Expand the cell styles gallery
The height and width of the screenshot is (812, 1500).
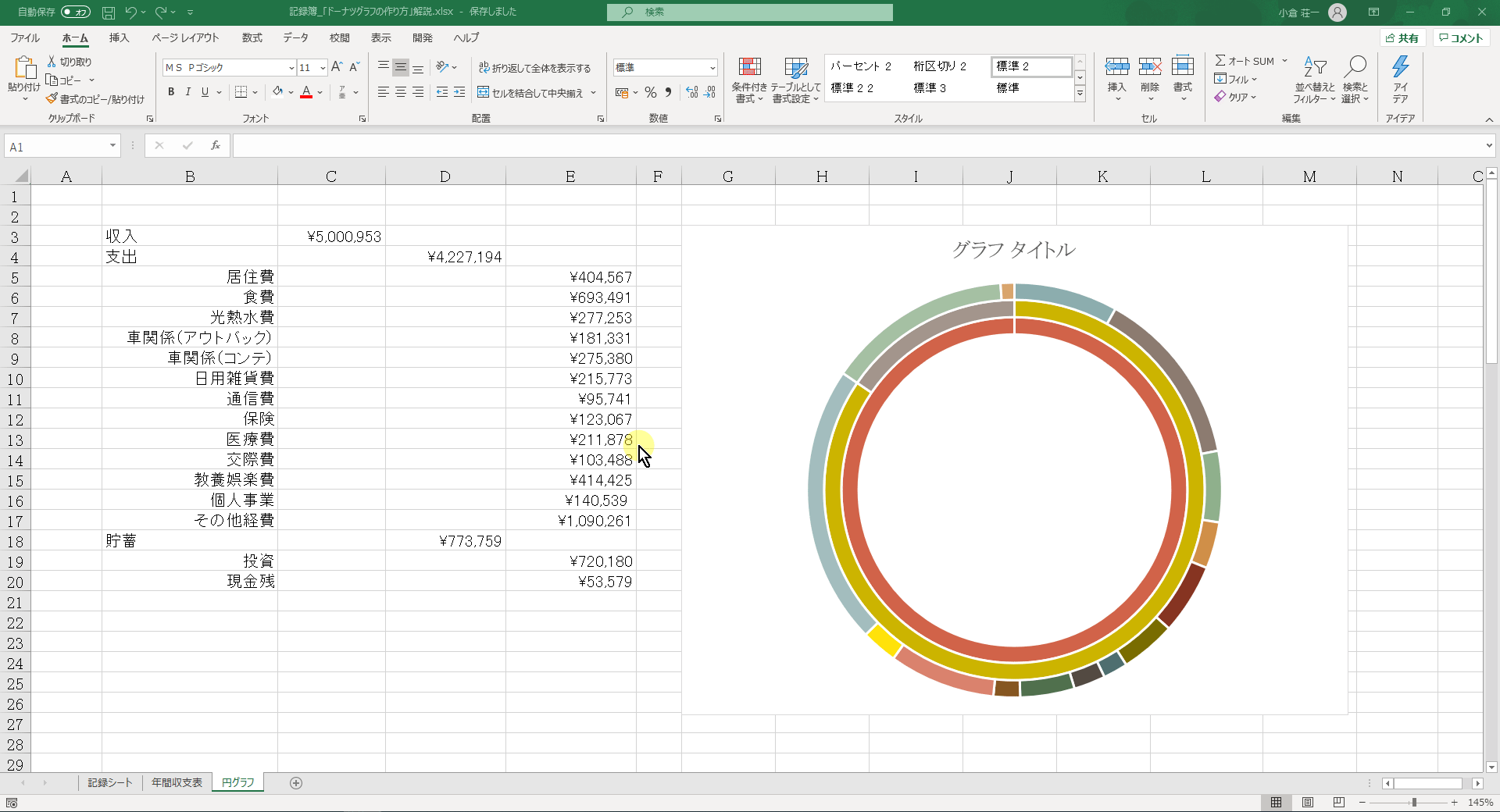click(1080, 94)
